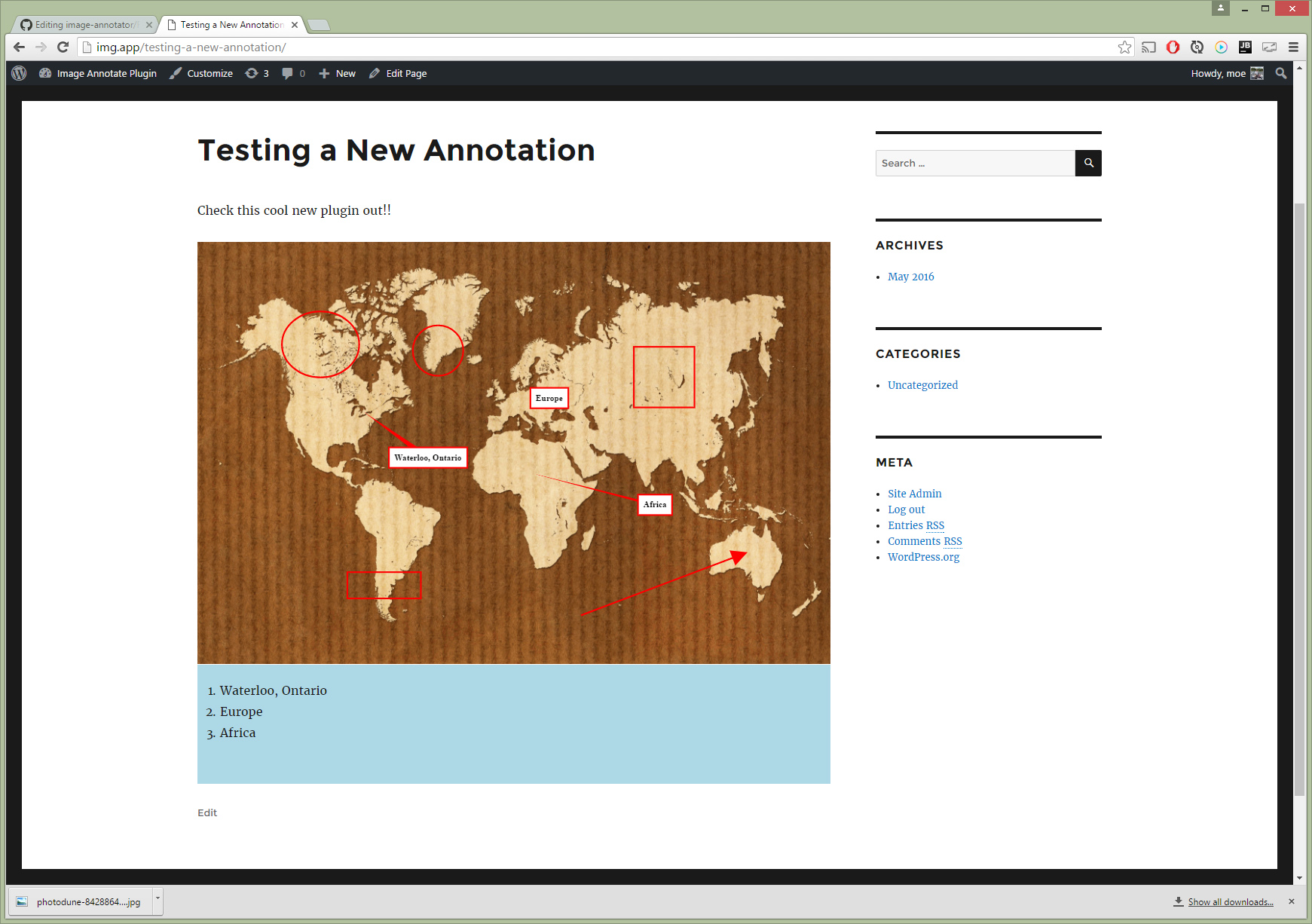Open the Comments RSS link

[925, 541]
